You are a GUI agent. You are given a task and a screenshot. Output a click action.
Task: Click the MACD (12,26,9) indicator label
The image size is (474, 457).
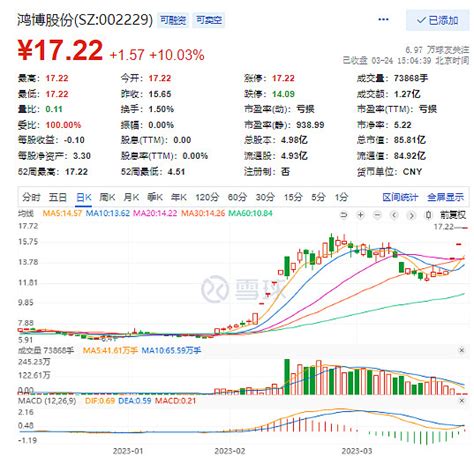tap(47, 401)
